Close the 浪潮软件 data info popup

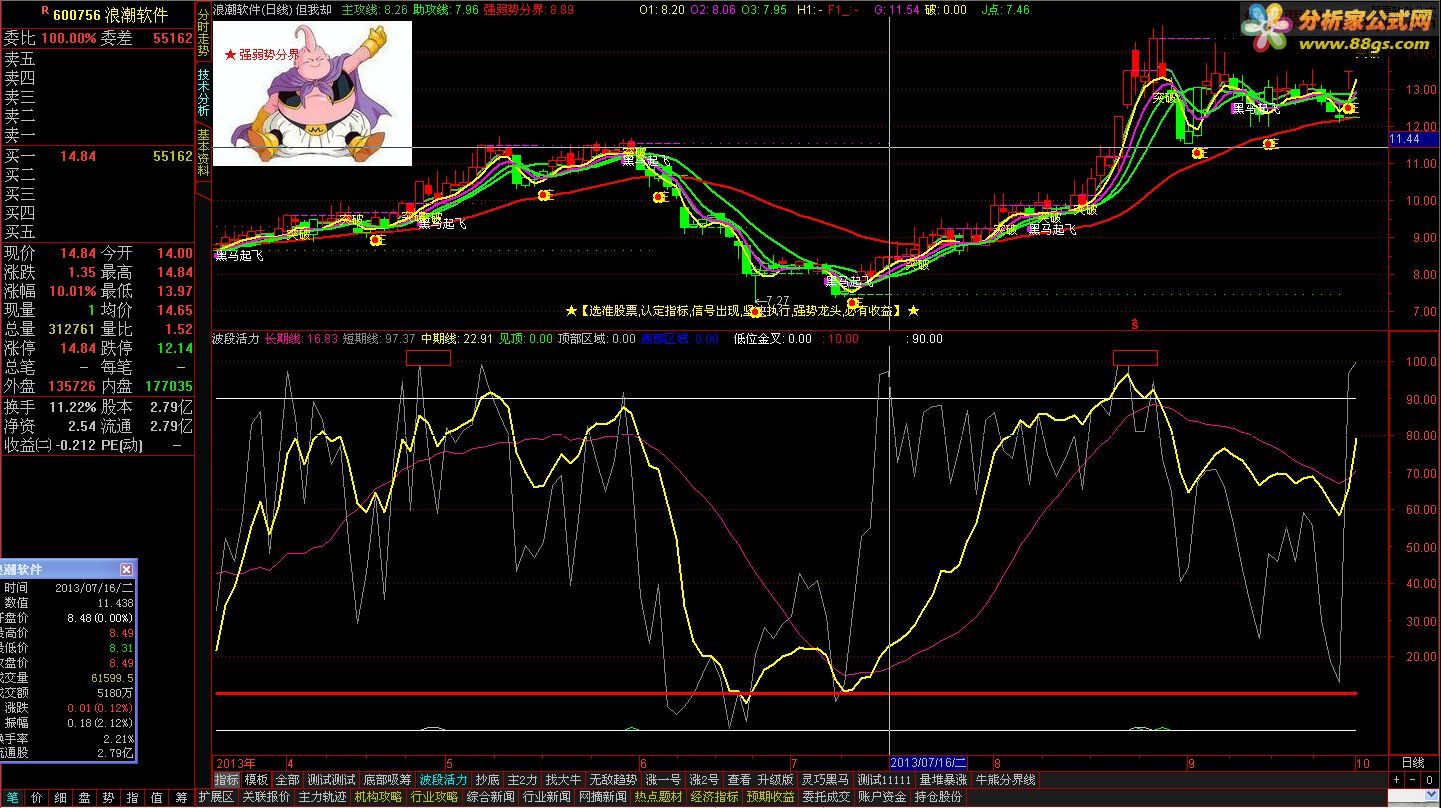[127, 569]
